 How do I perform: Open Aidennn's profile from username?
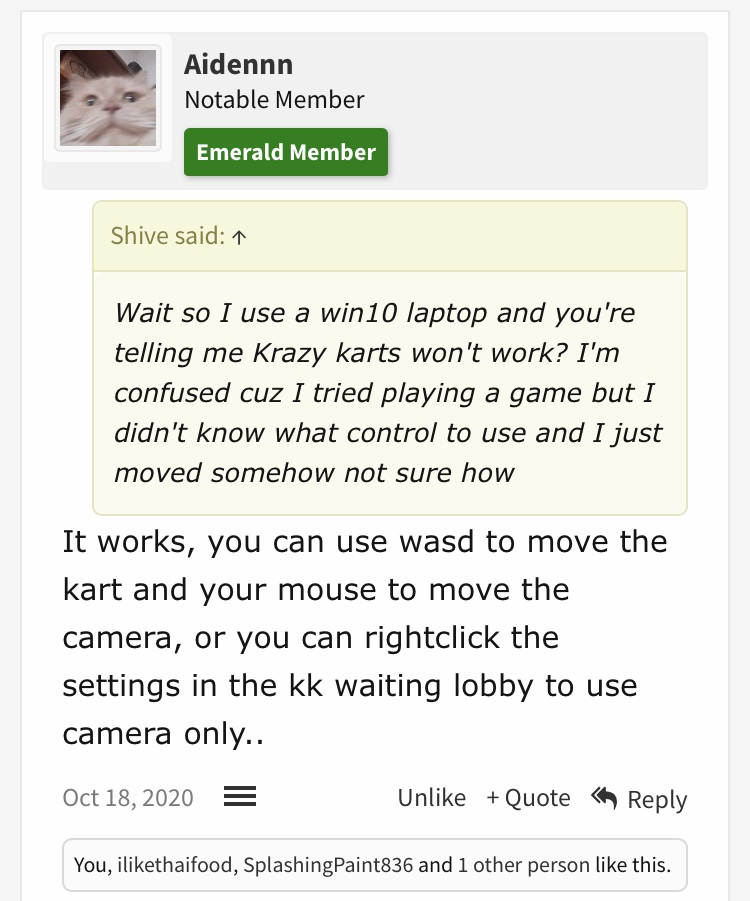239,64
